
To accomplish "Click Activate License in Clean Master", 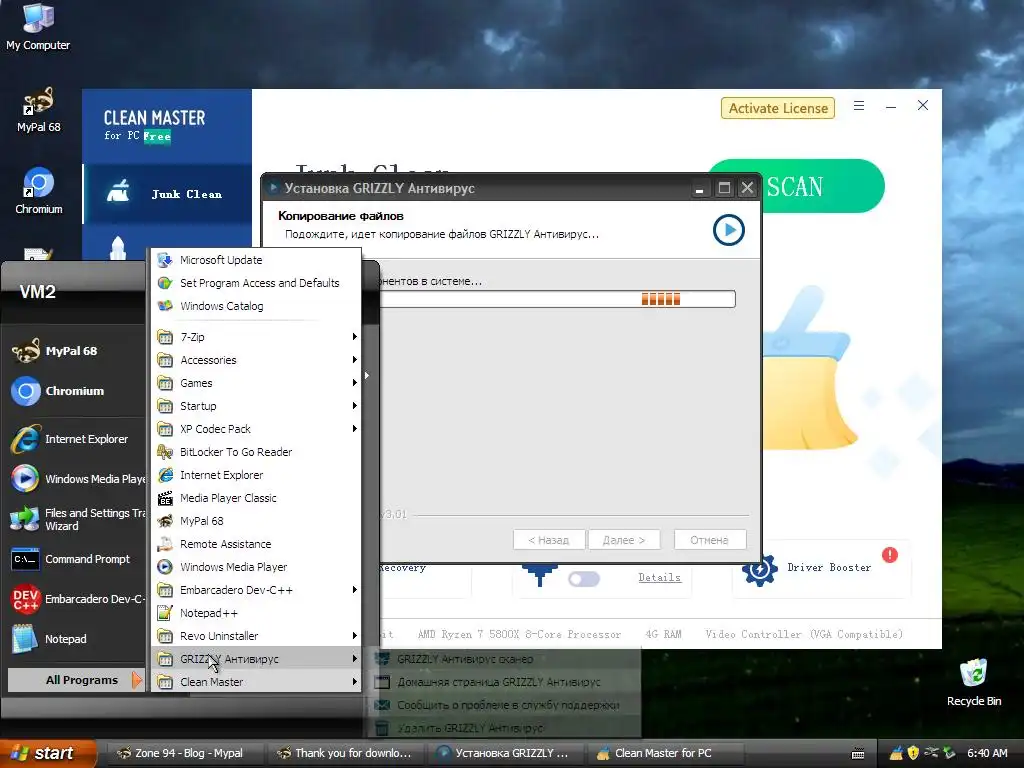I will 778,108.
